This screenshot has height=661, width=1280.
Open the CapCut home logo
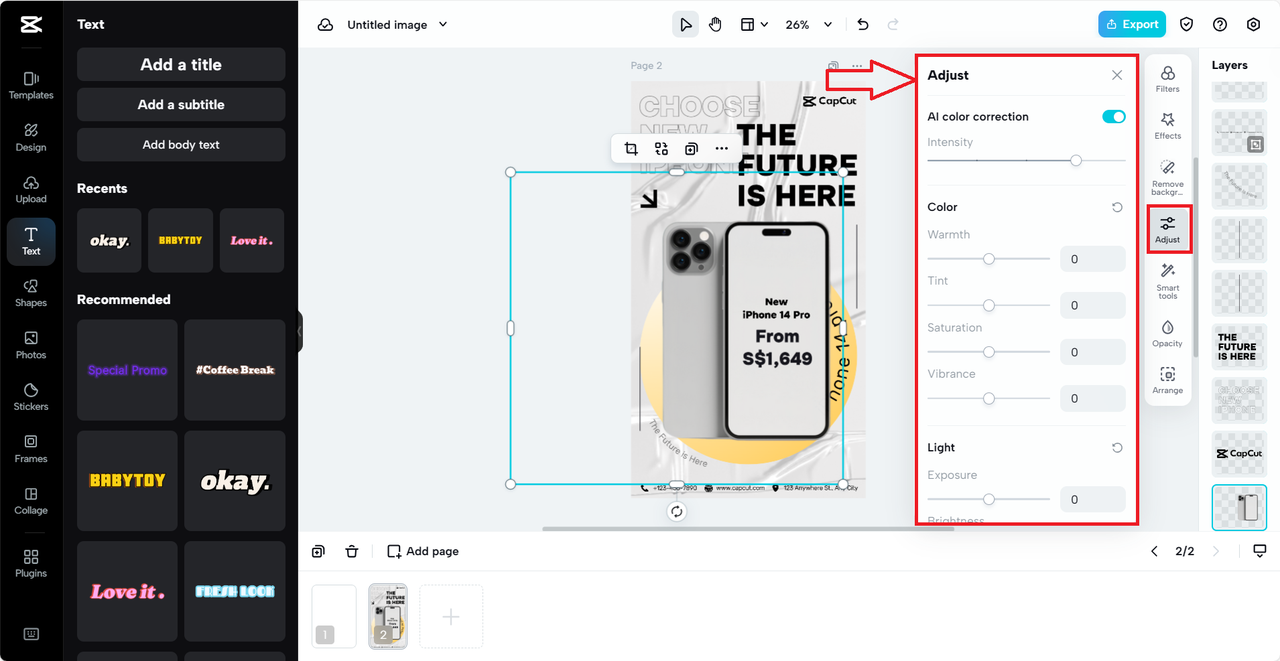30,25
